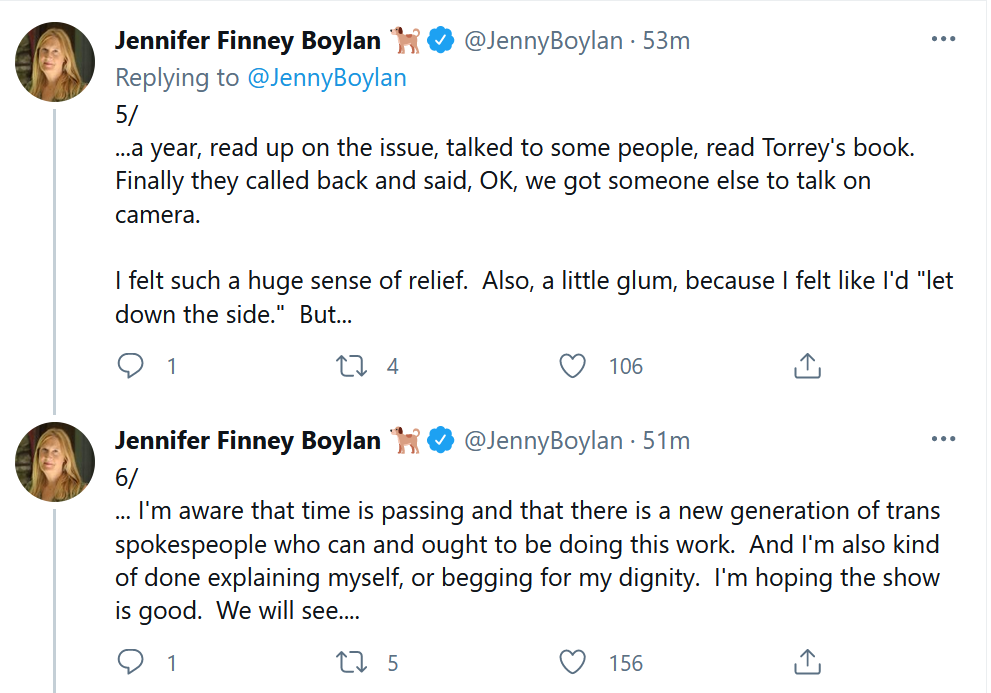Like the 6/ tweet with 156 likes
The image size is (991, 693).
point(572,662)
